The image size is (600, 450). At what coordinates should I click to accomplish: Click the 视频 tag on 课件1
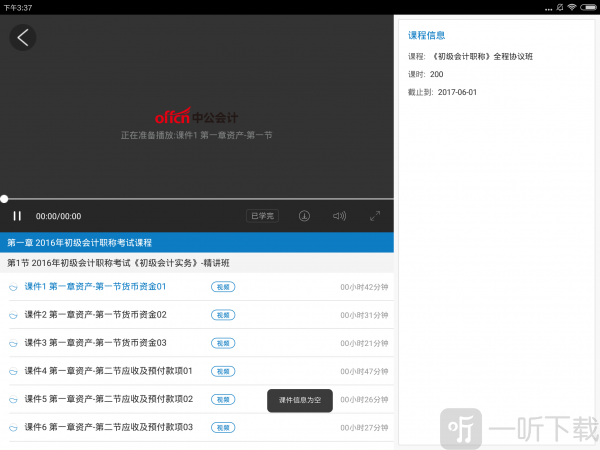pyautogui.click(x=223, y=287)
